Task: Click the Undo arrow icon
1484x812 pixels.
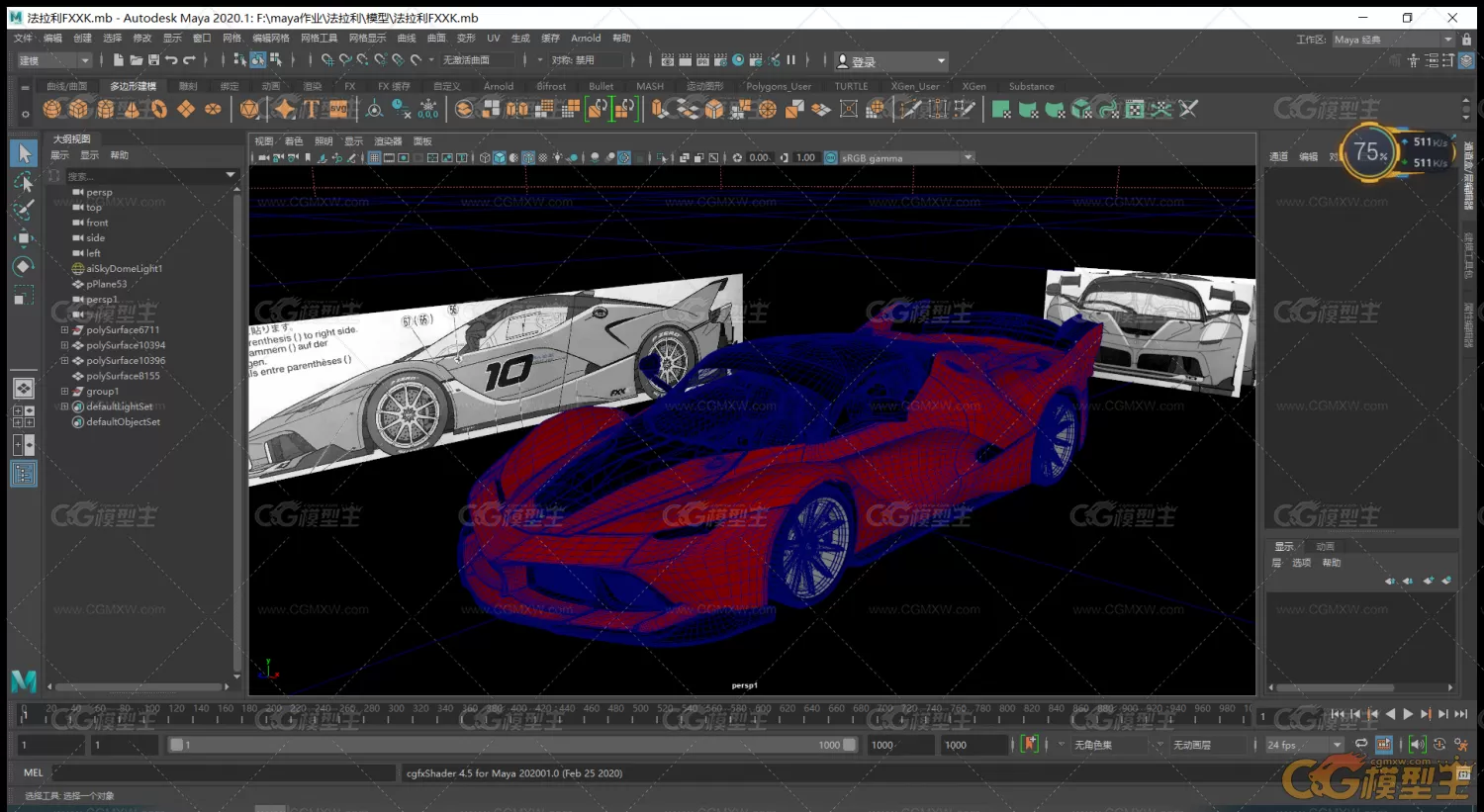Action: [171, 61]
